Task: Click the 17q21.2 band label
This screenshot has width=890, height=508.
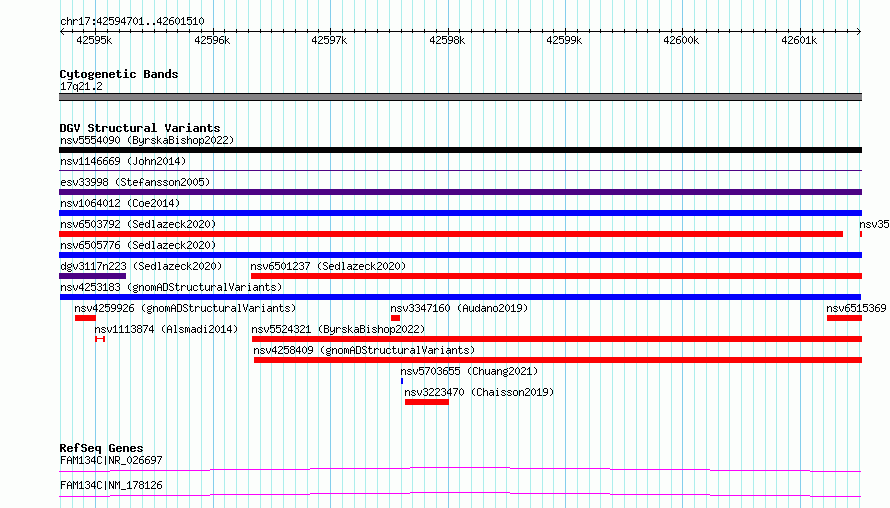Action: tap(81, 86)
